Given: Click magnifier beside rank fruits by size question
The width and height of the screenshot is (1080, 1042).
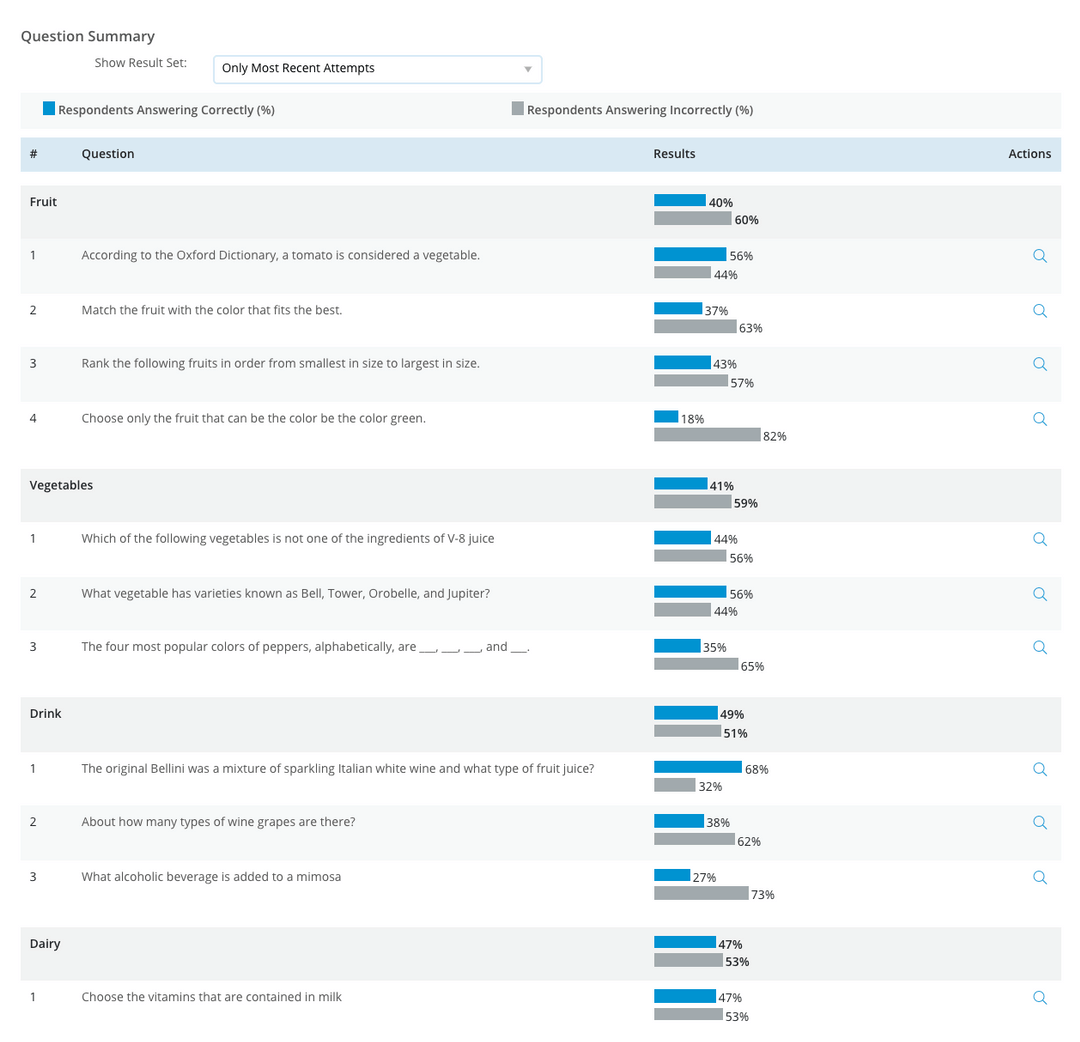Looking at the screenshot, I should [1040, 364].
